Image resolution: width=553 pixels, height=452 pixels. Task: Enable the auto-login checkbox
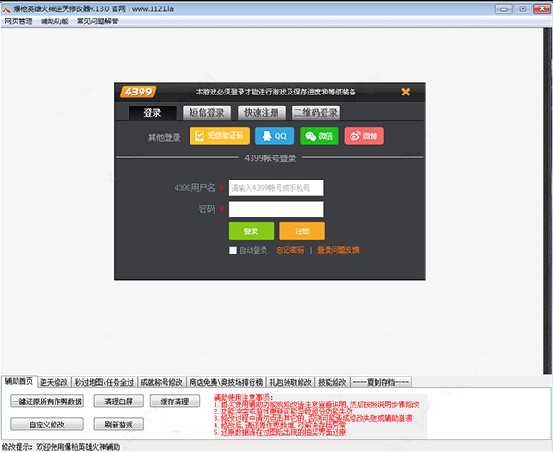point(233,250)
